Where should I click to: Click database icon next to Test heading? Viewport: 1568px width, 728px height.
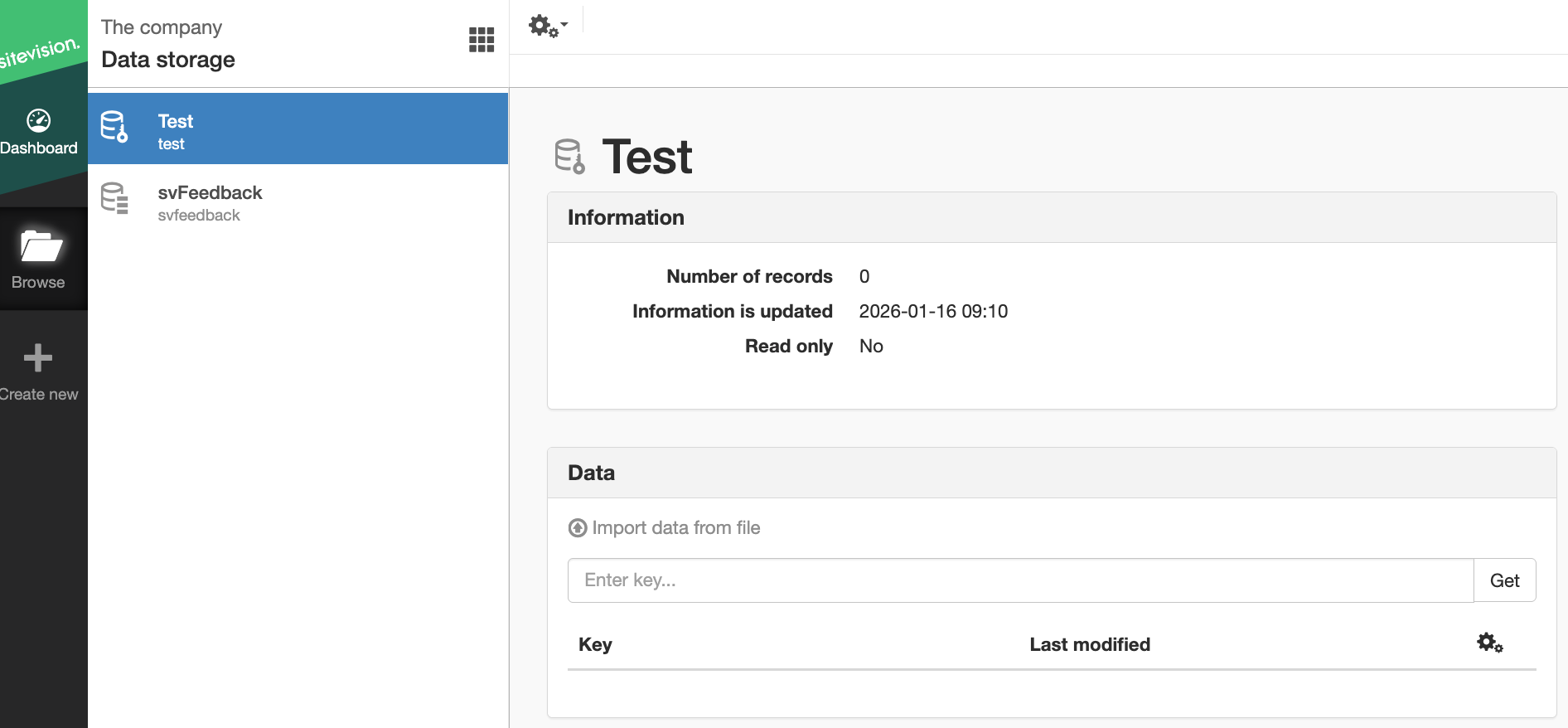click(570, 157)
